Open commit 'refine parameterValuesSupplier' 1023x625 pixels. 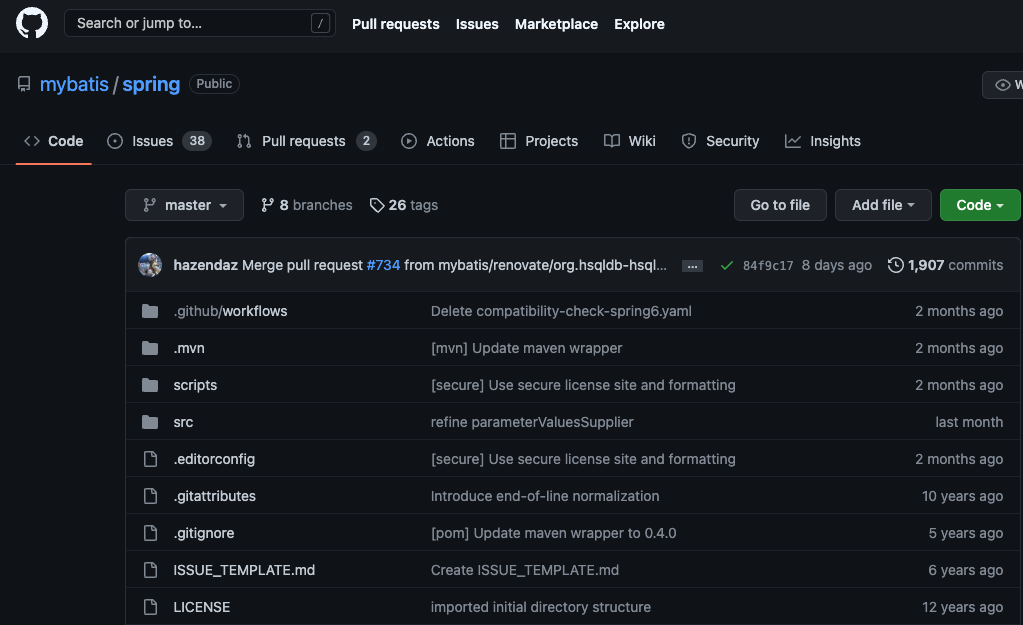532,422
